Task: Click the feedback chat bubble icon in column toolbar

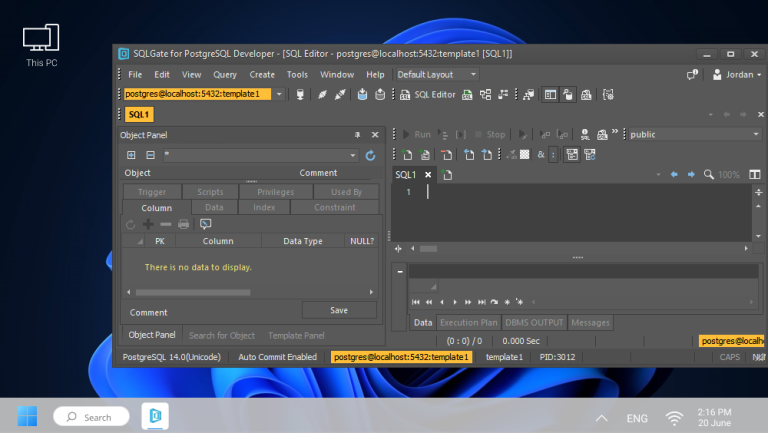Action: [206, 224]
